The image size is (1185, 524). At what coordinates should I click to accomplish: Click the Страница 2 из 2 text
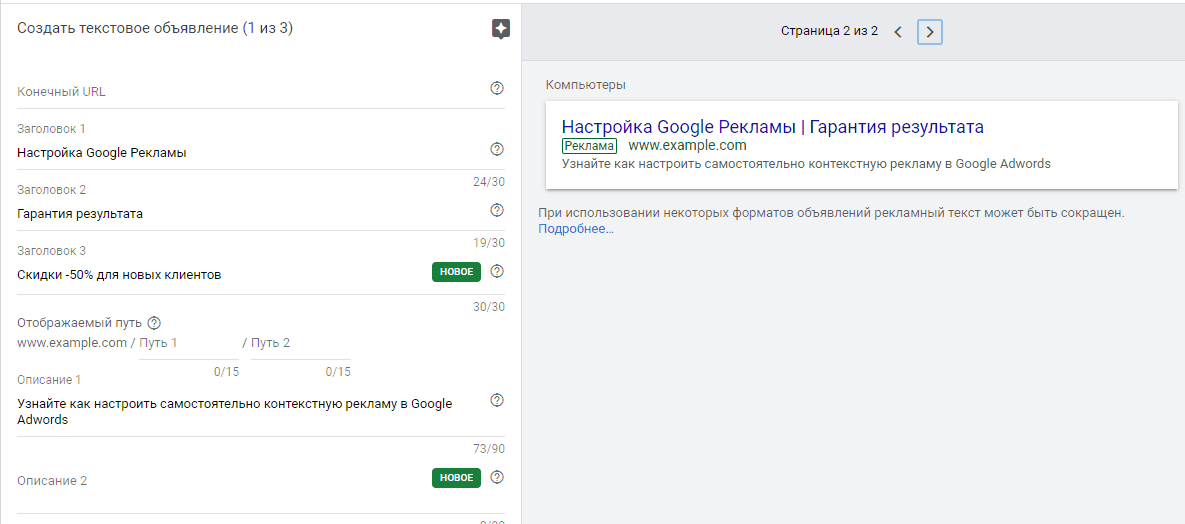pos(829,32)
